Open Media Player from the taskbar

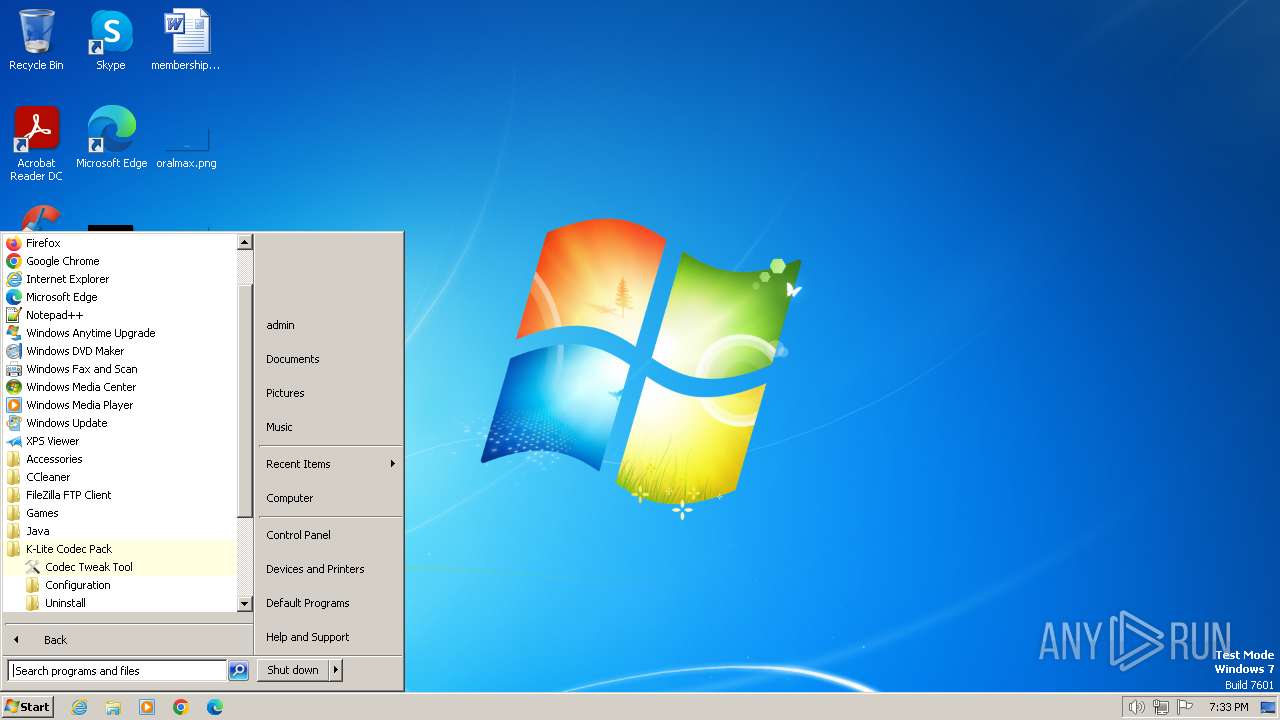[147, 707]
